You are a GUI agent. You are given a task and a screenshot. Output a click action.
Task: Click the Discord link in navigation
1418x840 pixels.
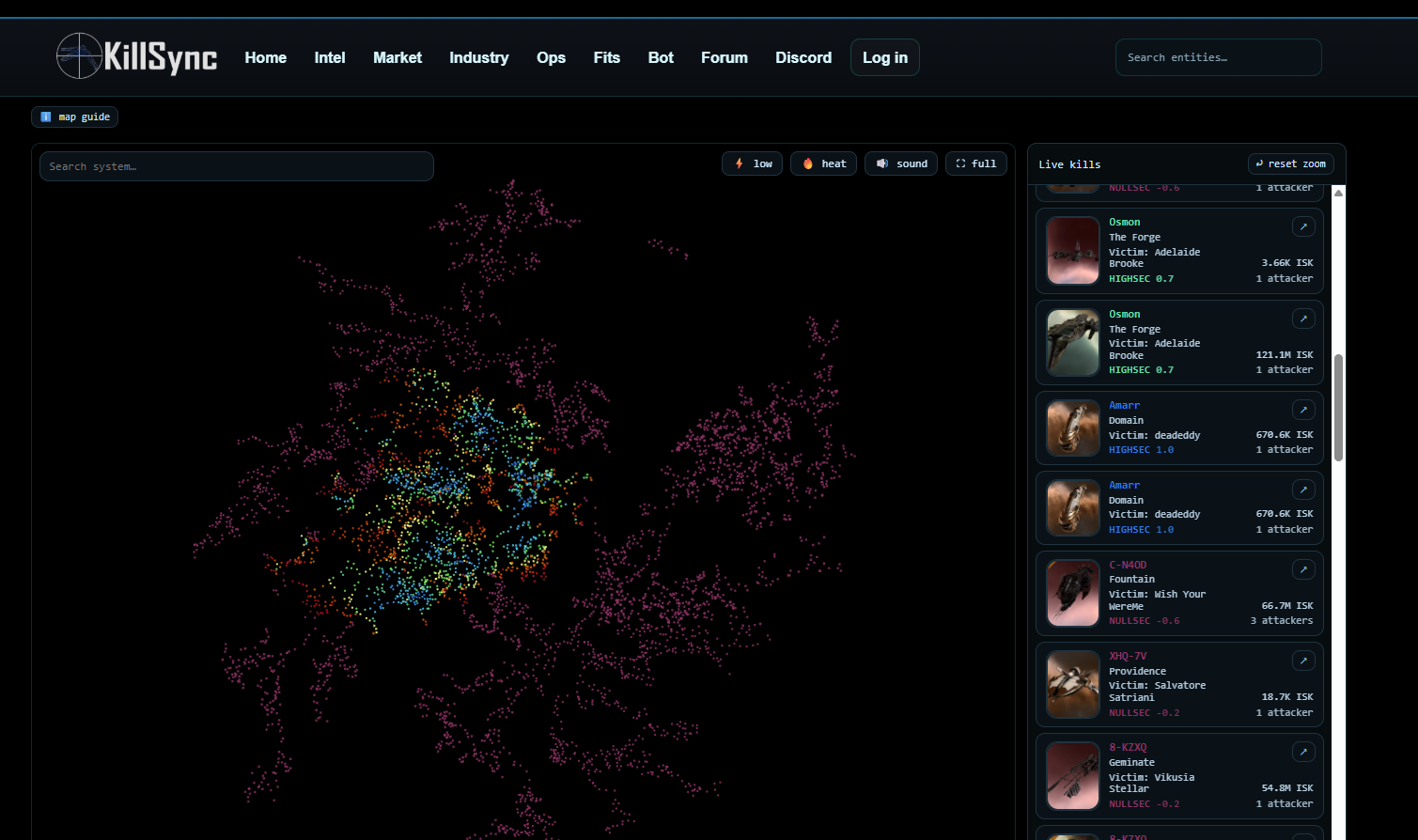803,57
